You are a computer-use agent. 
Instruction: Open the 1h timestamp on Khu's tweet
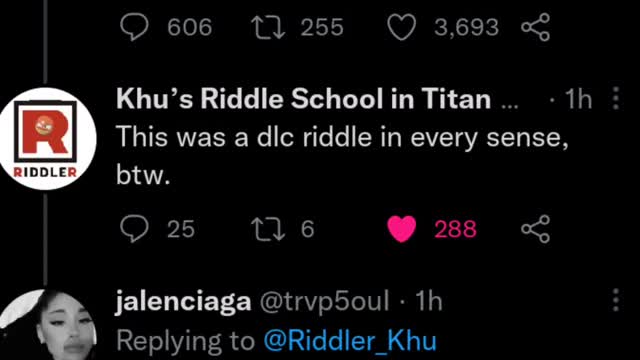pyautogui.click(x=578, y=99)
